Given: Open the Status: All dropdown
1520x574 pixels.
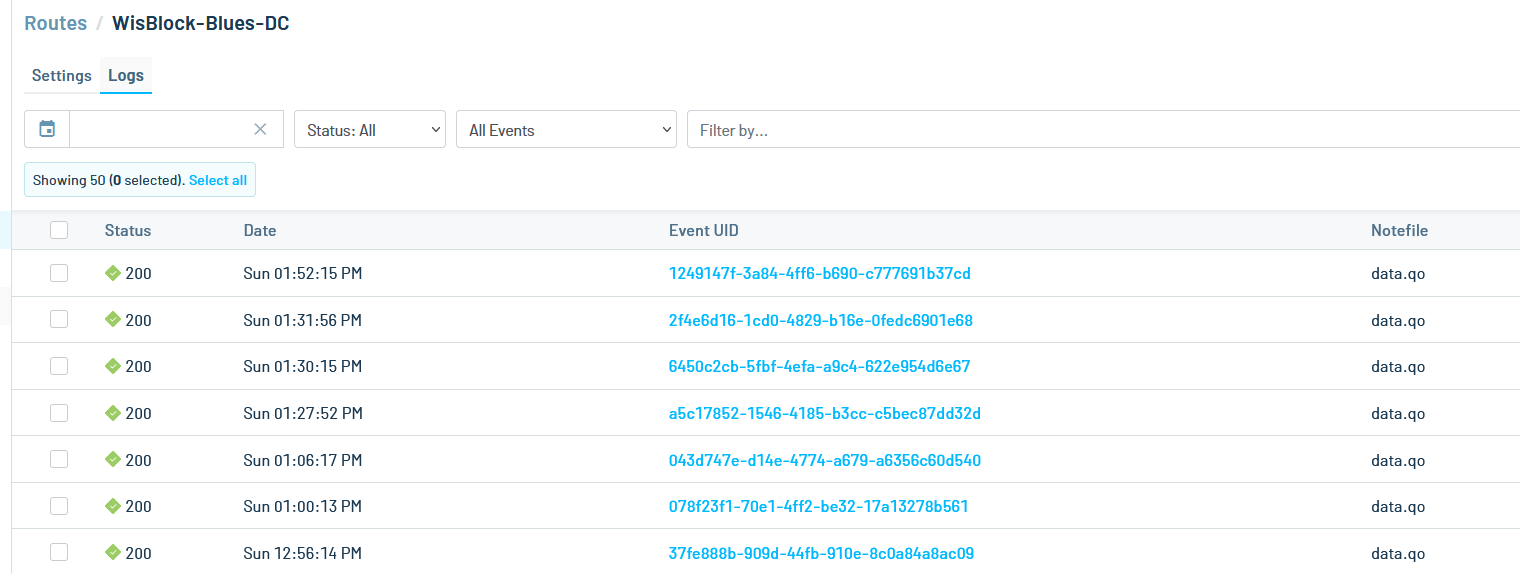Looking at the screenshot, I should (x=370, y=130).
